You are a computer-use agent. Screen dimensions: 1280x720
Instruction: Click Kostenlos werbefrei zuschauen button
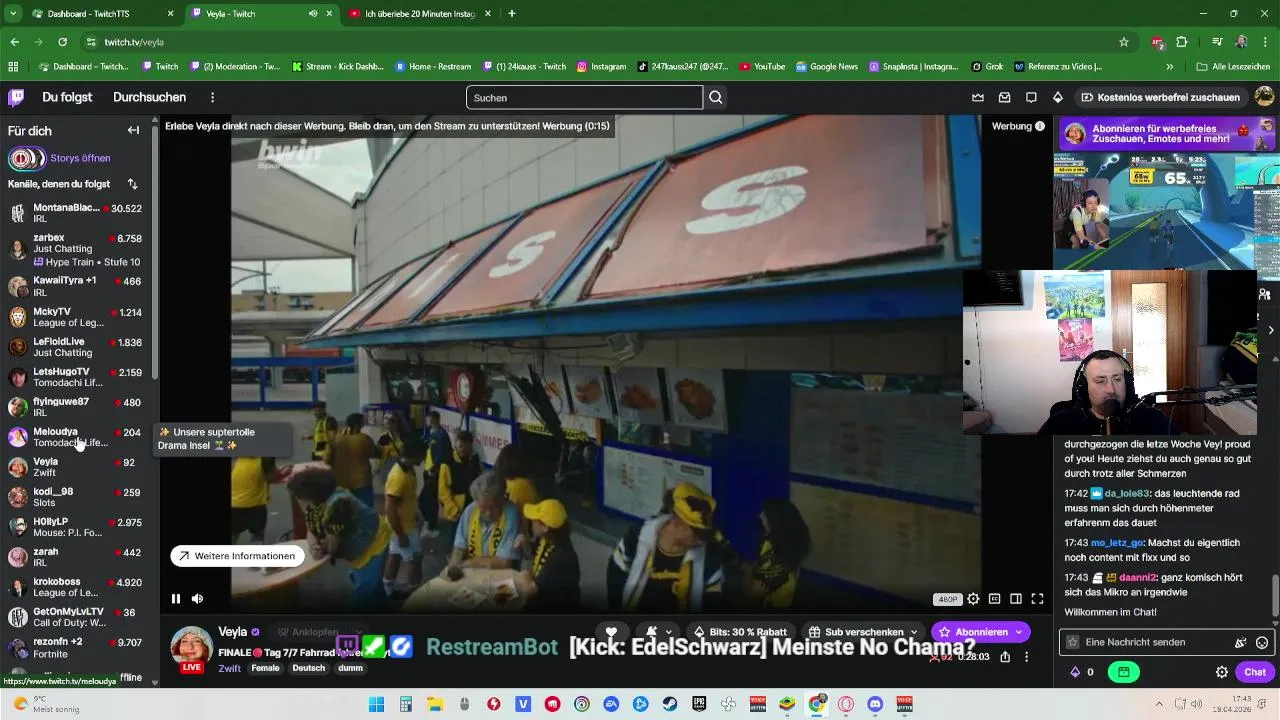point(1160,97)
